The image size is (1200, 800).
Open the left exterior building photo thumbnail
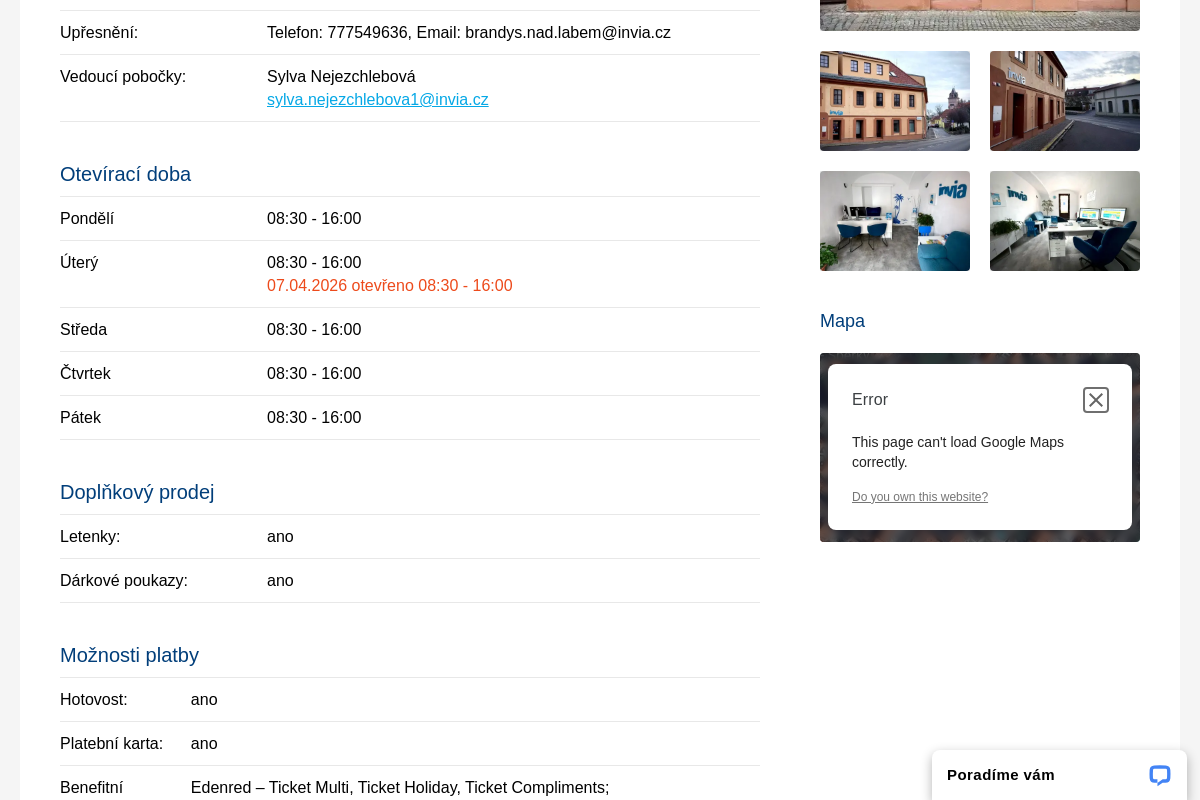tap(894, 101)
